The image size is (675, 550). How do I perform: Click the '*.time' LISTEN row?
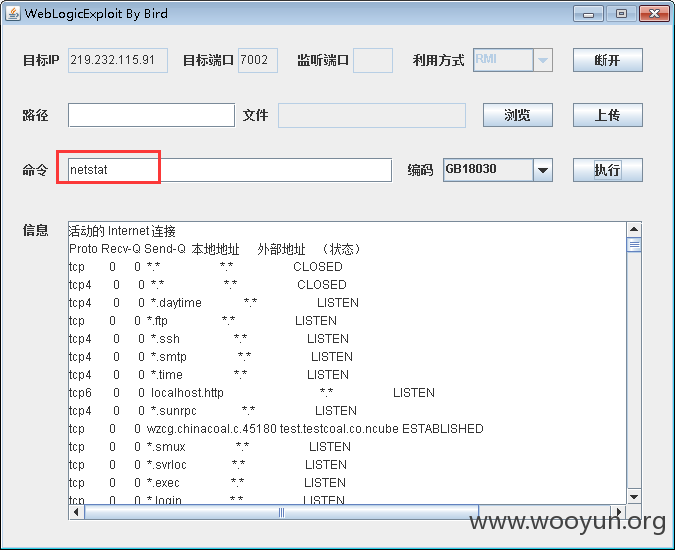209,375
